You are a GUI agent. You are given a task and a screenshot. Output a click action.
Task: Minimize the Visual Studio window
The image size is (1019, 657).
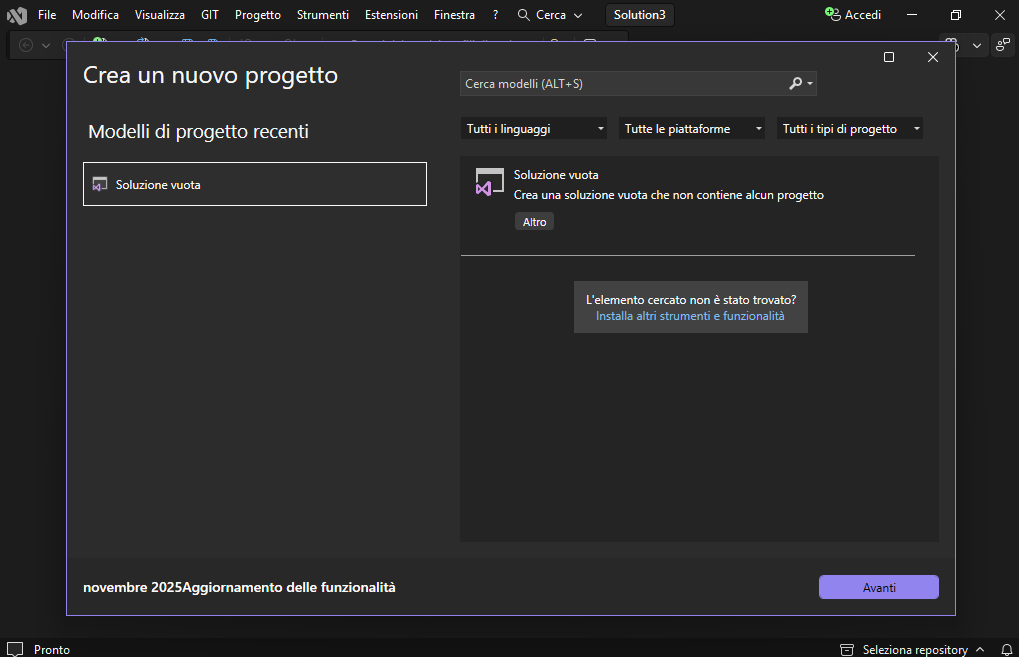click(912, 15)
